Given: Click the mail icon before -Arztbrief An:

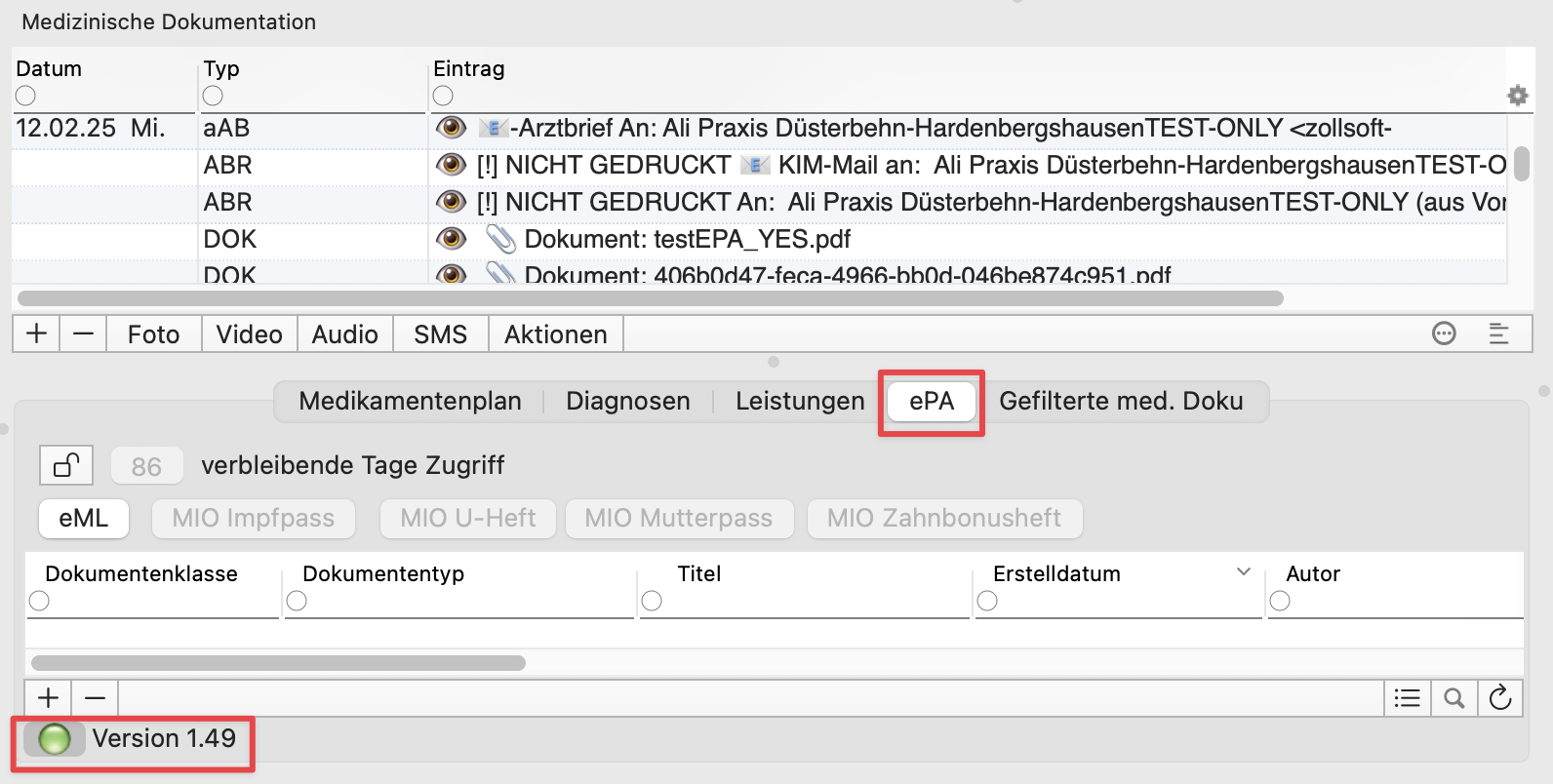Looking at the screenshot, I should [x=493, y=128].
